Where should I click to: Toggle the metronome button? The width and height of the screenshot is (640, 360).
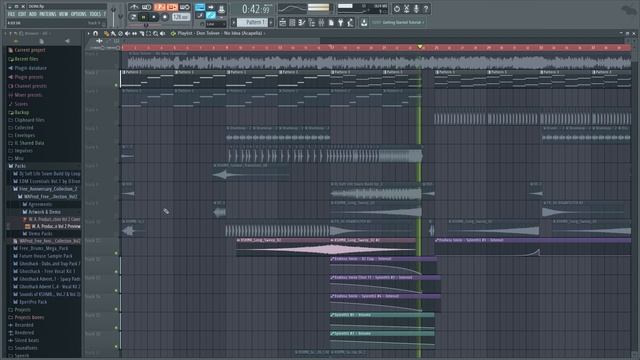(x=134, y=7)
